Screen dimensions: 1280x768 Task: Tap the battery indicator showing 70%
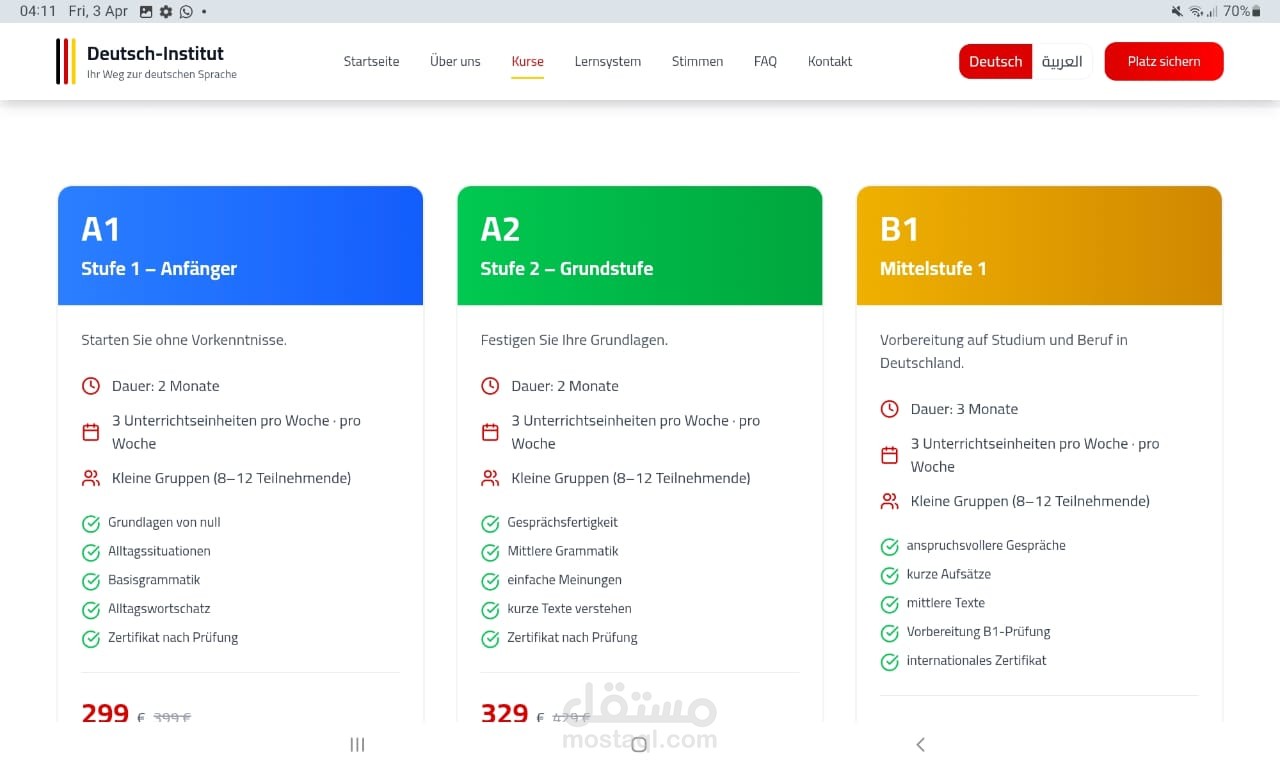point(1242,11)
